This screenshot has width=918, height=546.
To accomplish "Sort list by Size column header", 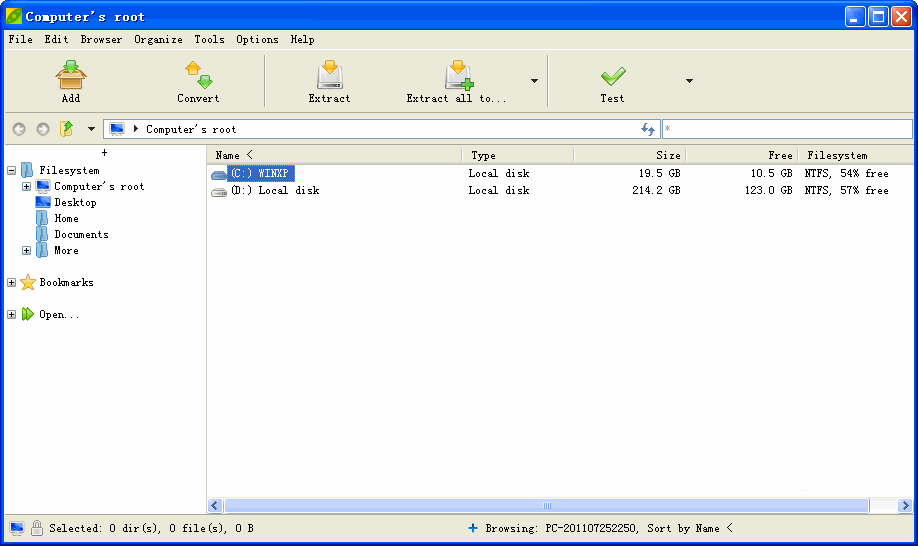I will (629, 155).
